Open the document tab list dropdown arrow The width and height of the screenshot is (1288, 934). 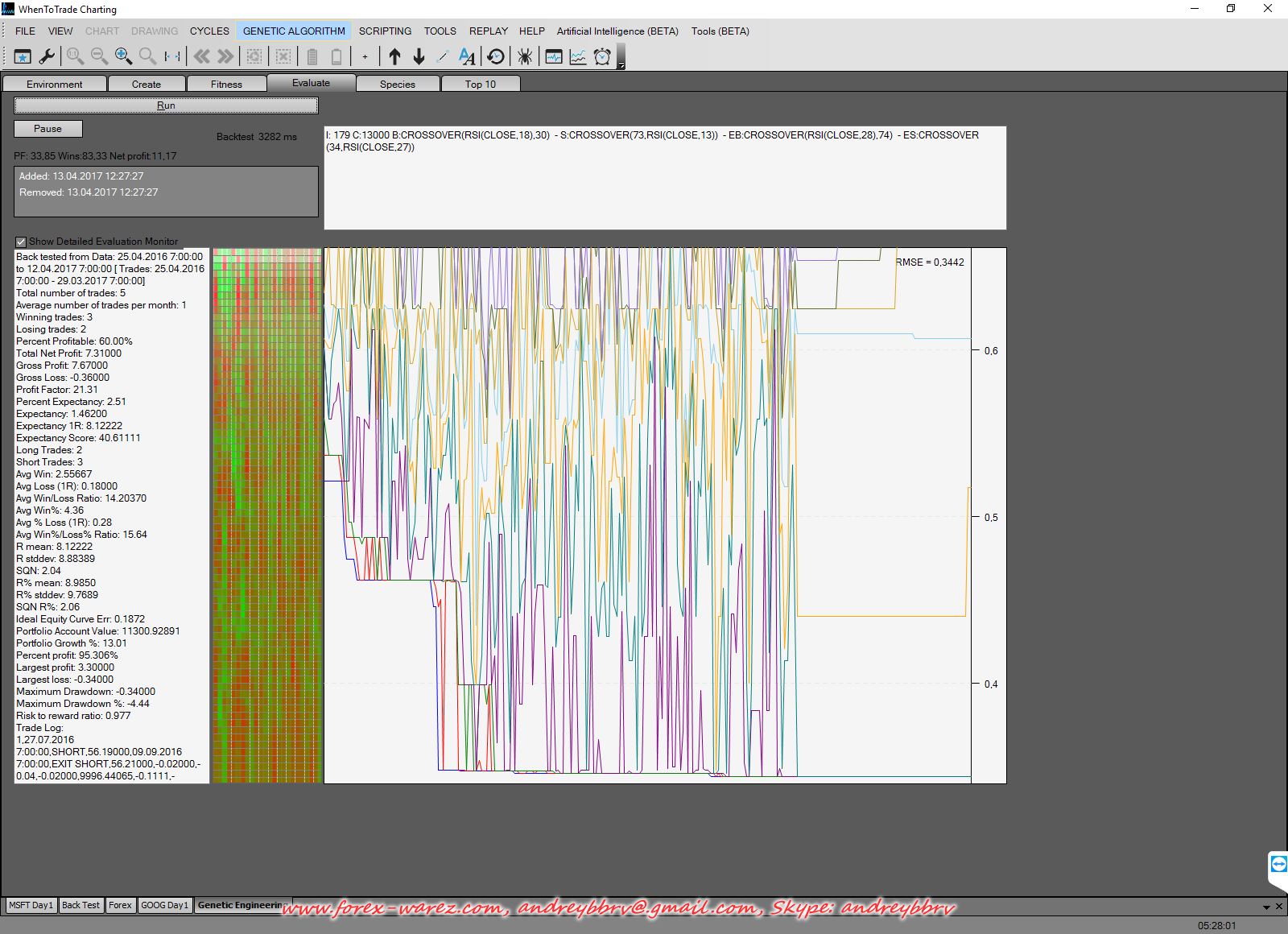click(1266, 907)
